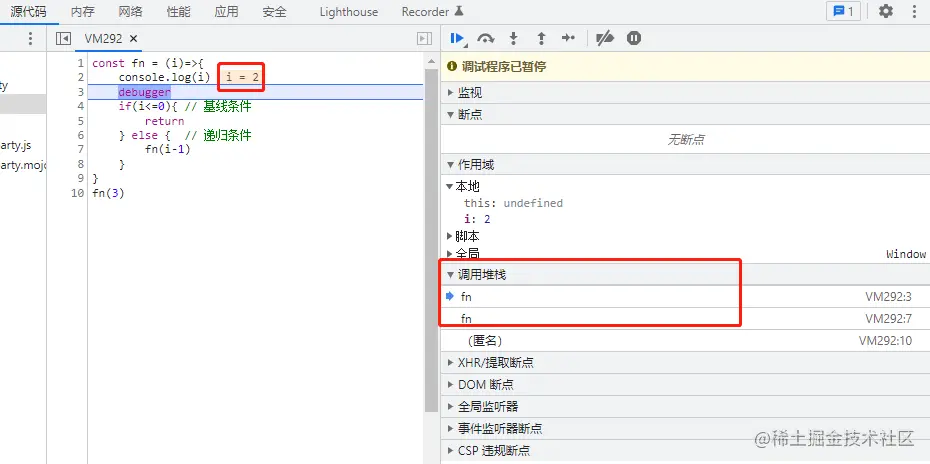Open the navigator more options menu
Screen dimensions: 930x464
click(x=30, y=39)
